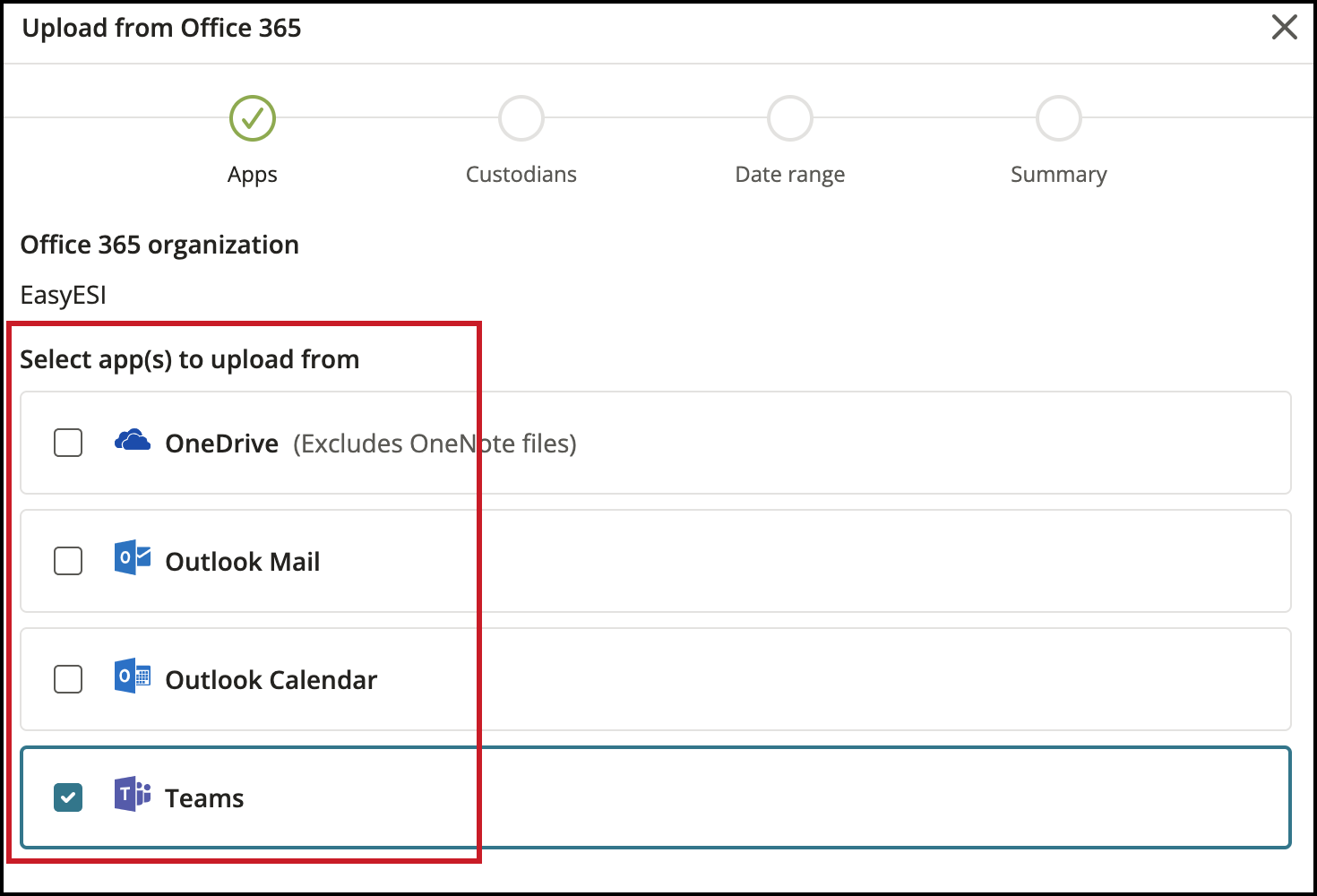Image resolution: width=1317 pixels, height=896 pixels.
Task: Click the green checkmark Apps step circle
Action: [253, 118]
